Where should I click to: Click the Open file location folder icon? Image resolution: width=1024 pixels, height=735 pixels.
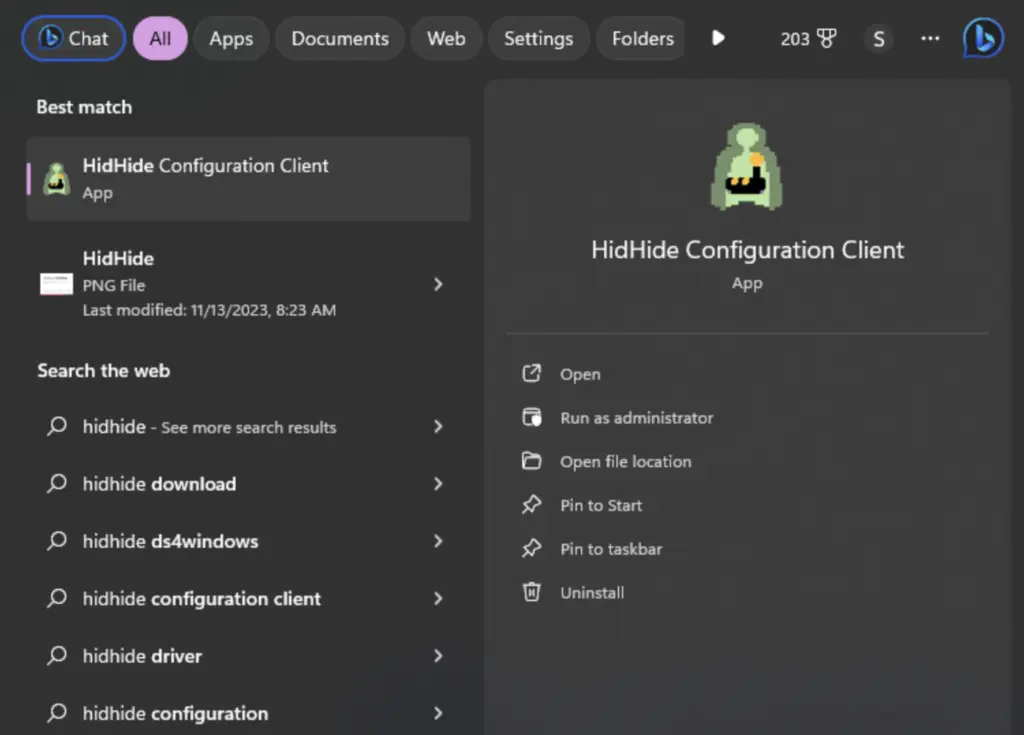click(532, 461)
